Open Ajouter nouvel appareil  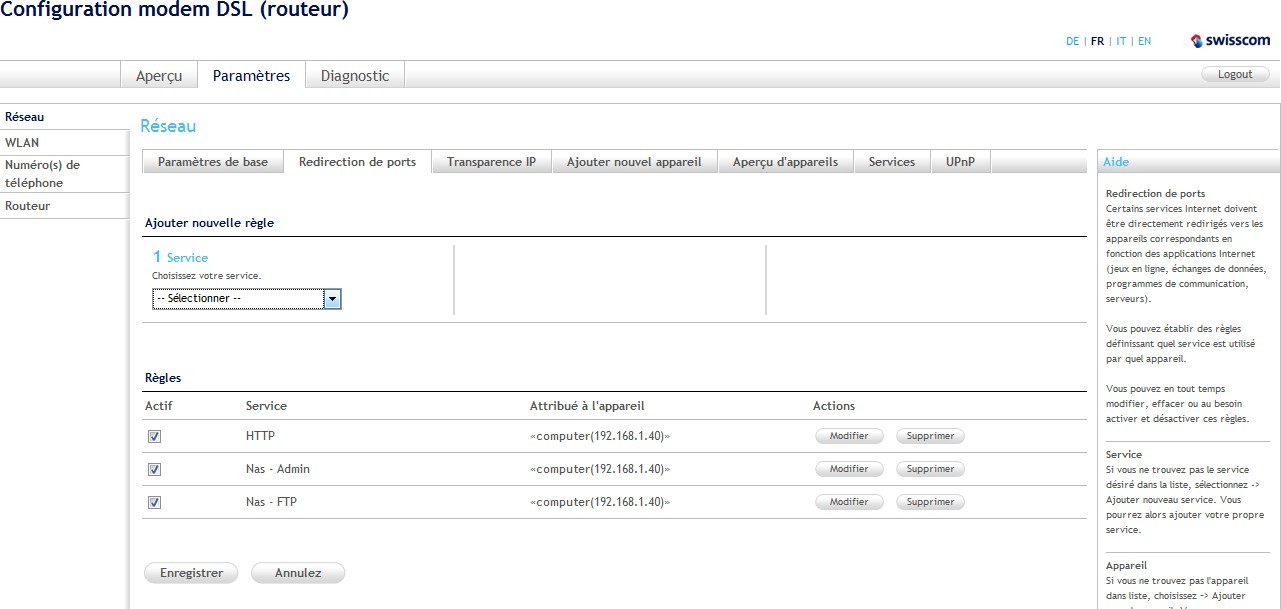pyautogui.click(x=634, y=161)
